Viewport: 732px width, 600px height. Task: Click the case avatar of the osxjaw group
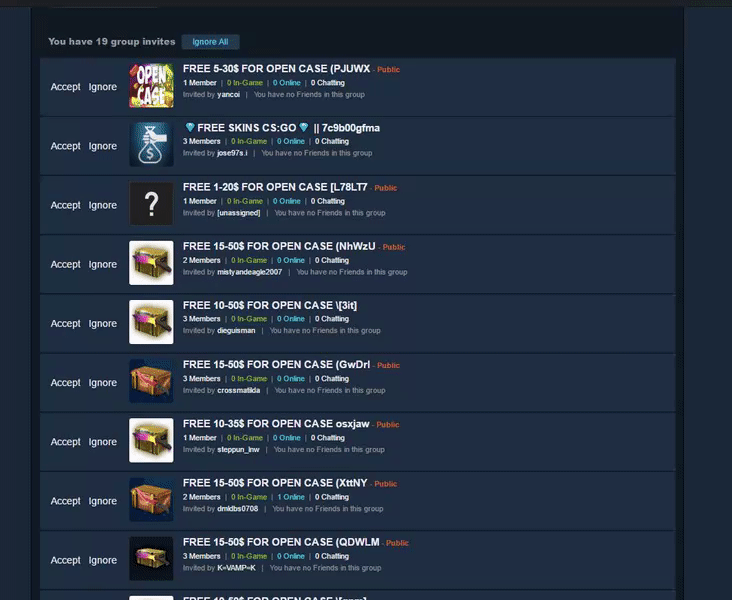pyautogui.click(x=151, y=440)
